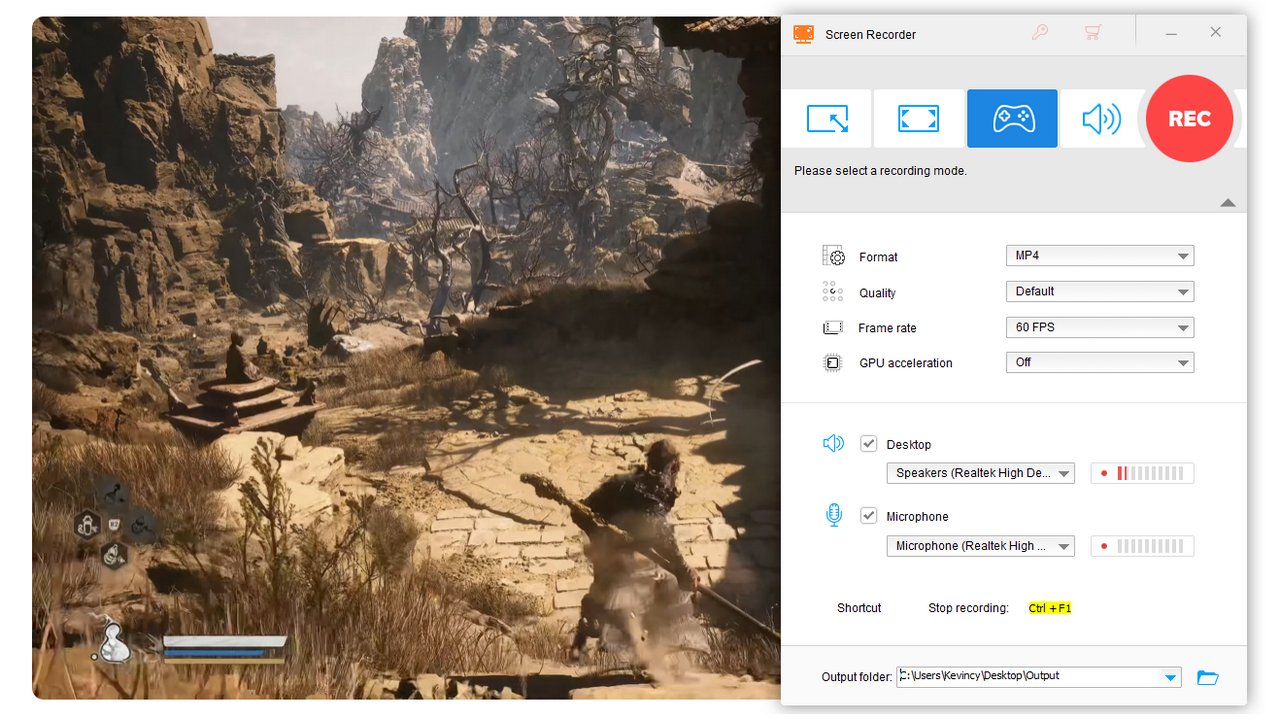1280x720 pixels.
Task: Select the custom region recording mode icon
Action: pyautogui.click(x=827, y=118)
